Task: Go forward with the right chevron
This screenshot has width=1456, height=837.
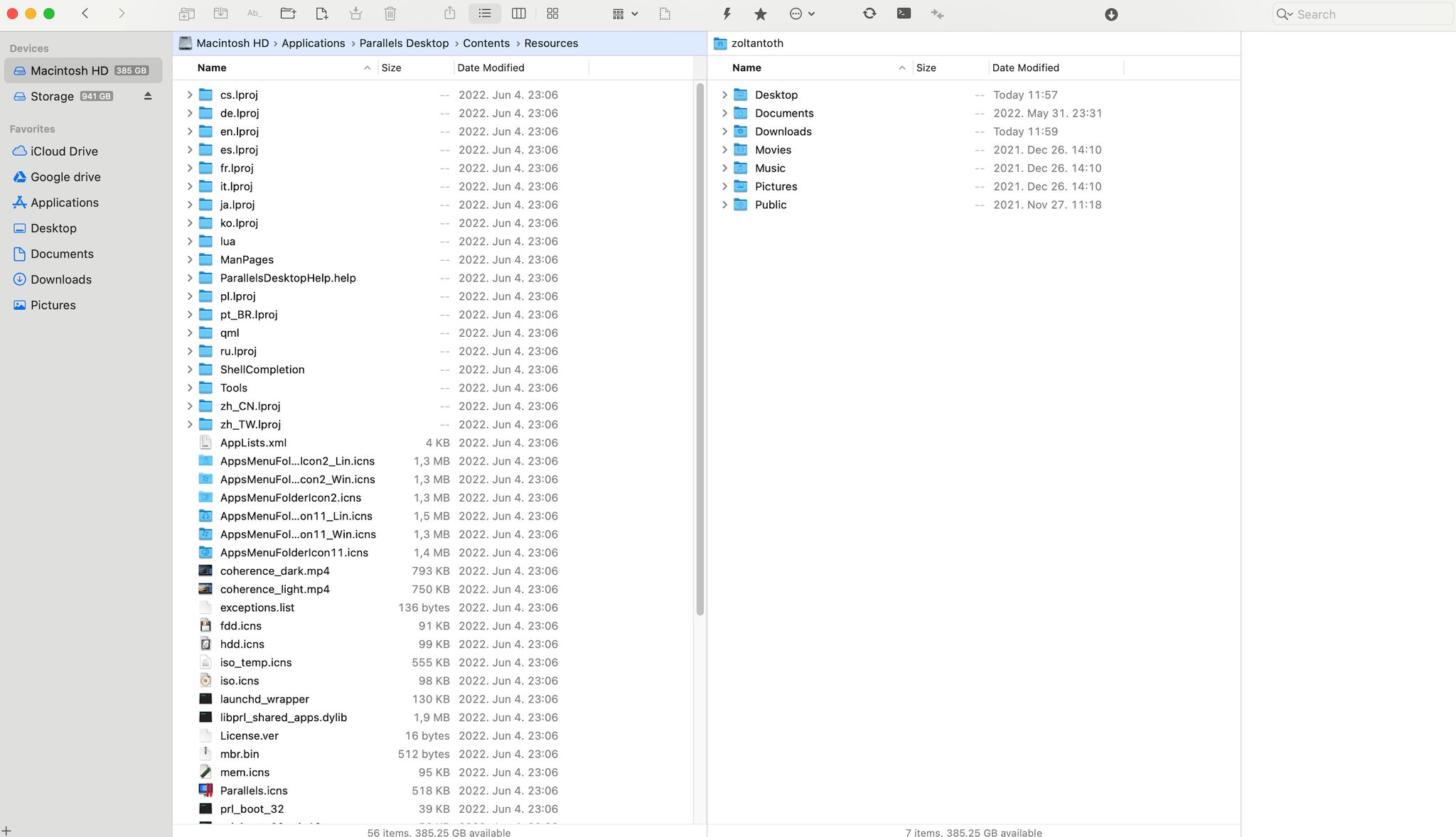Action: [x=122, y=13]
